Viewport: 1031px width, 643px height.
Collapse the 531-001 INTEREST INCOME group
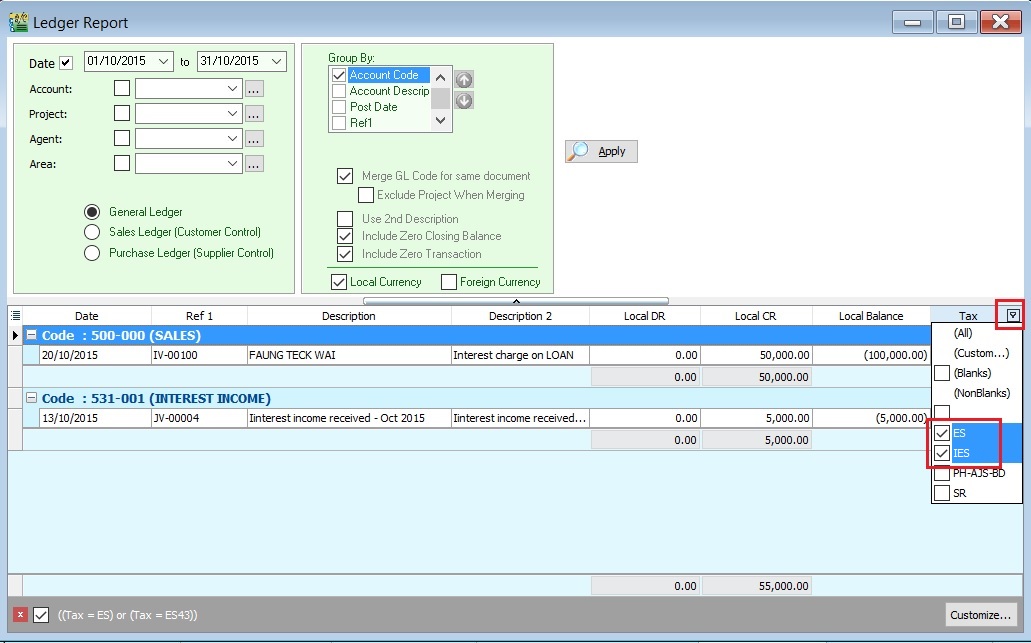32,398
